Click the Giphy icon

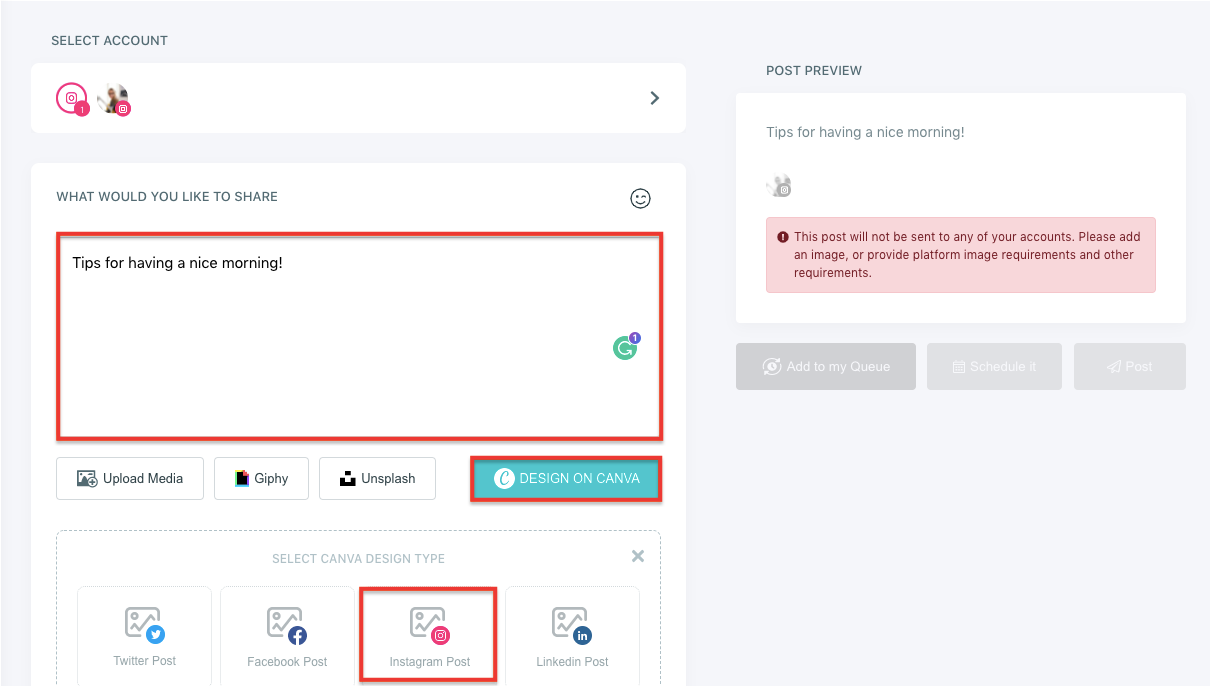239,478
